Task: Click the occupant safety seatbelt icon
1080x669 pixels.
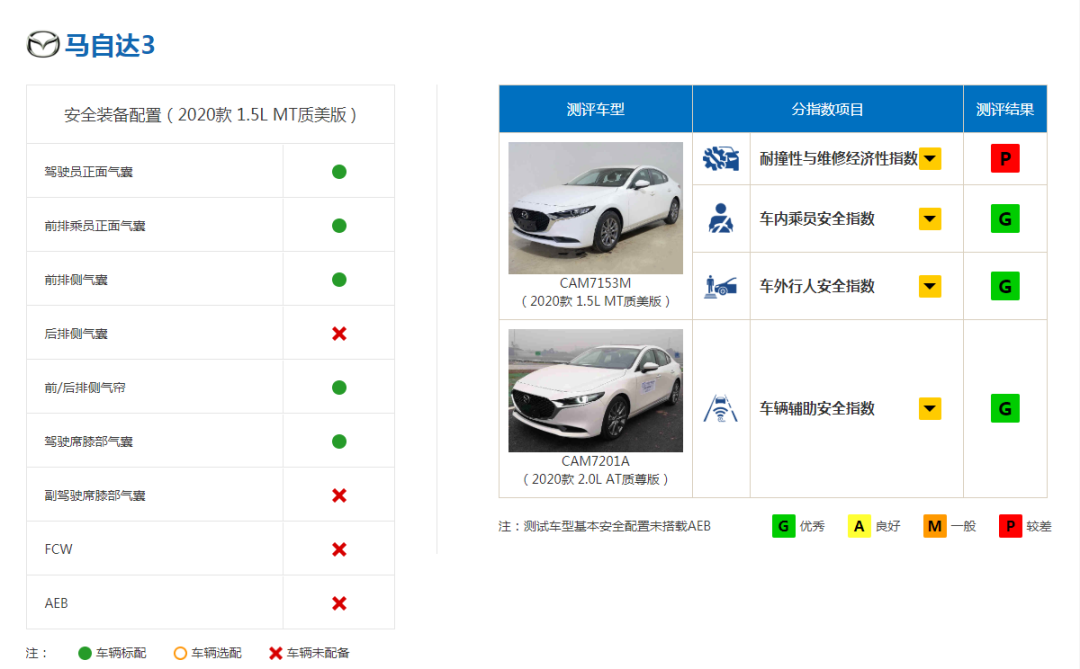Action: coord(720,218)
